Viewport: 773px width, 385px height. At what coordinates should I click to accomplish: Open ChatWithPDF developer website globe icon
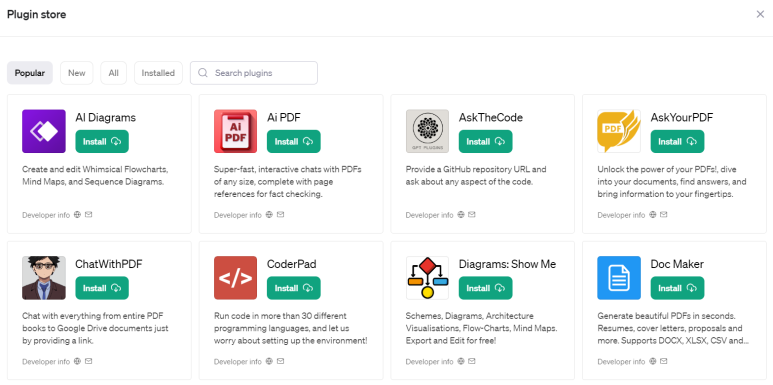pyautogui.click(x=77, y=361)
